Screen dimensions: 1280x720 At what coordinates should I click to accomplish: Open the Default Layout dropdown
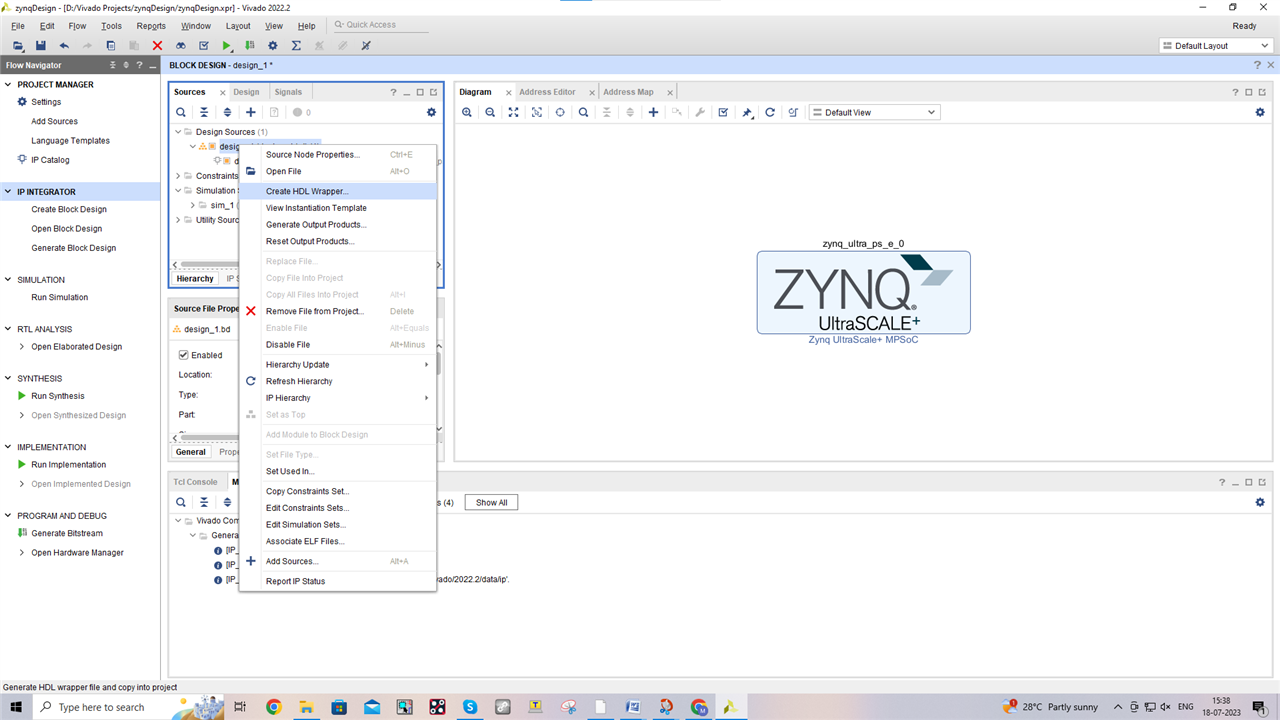1216,46
